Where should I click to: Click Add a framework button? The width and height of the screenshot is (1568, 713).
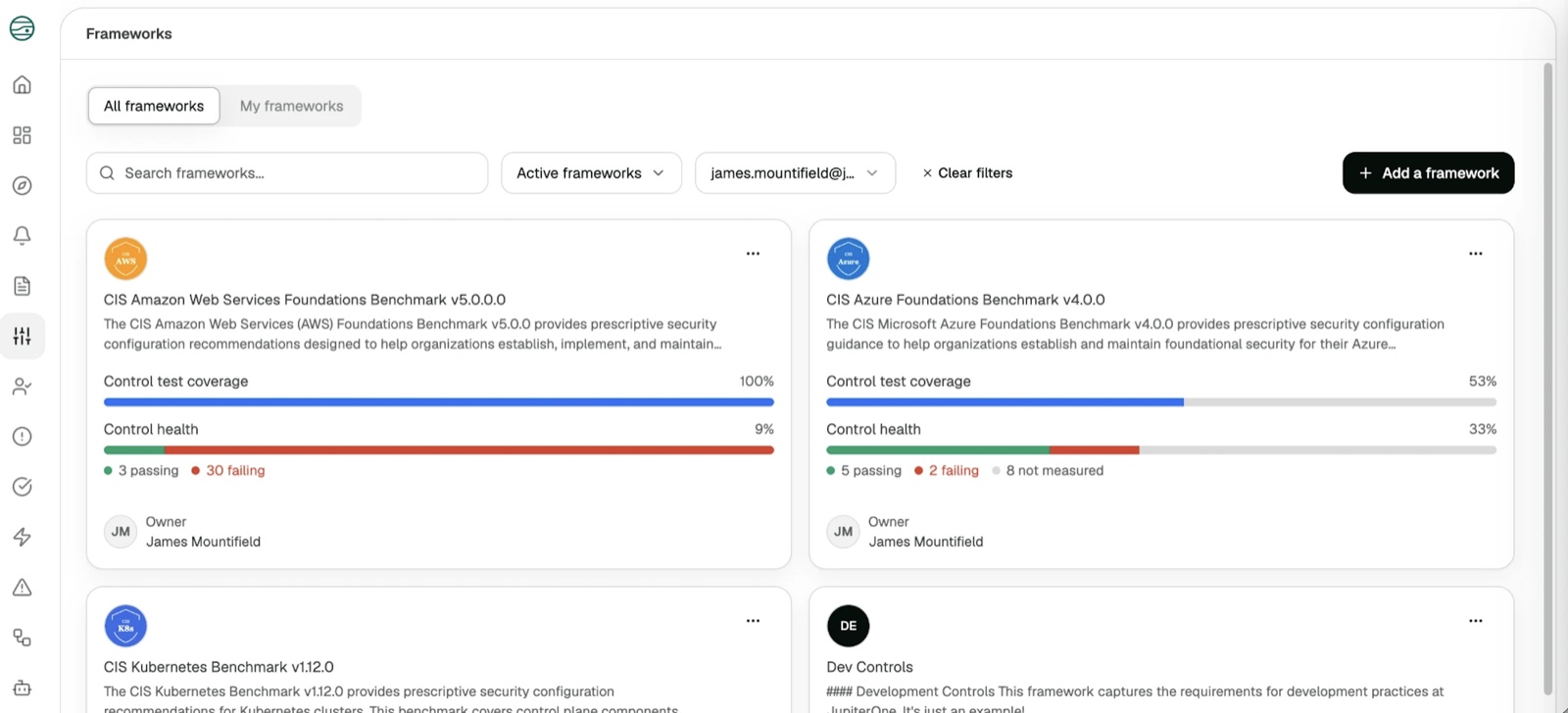pyautogui.click(x=1428, y=173)
